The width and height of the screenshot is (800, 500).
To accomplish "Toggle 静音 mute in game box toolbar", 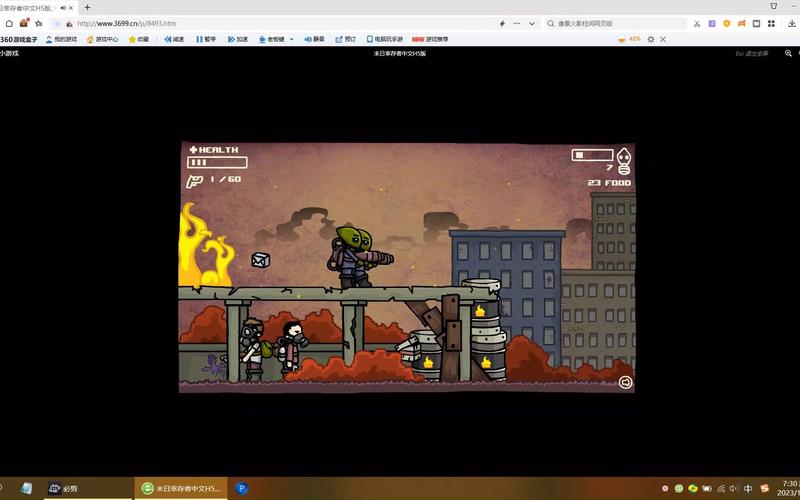I will 313,39.
